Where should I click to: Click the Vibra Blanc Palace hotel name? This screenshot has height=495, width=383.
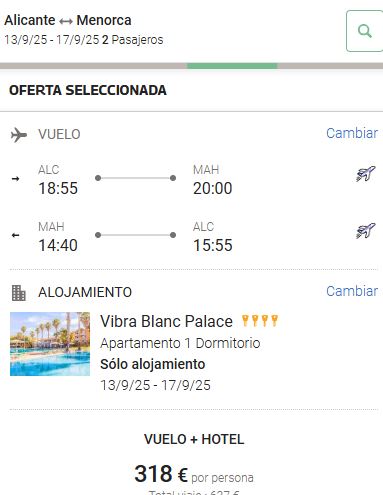pyautogui.click(x=166, y=322)
